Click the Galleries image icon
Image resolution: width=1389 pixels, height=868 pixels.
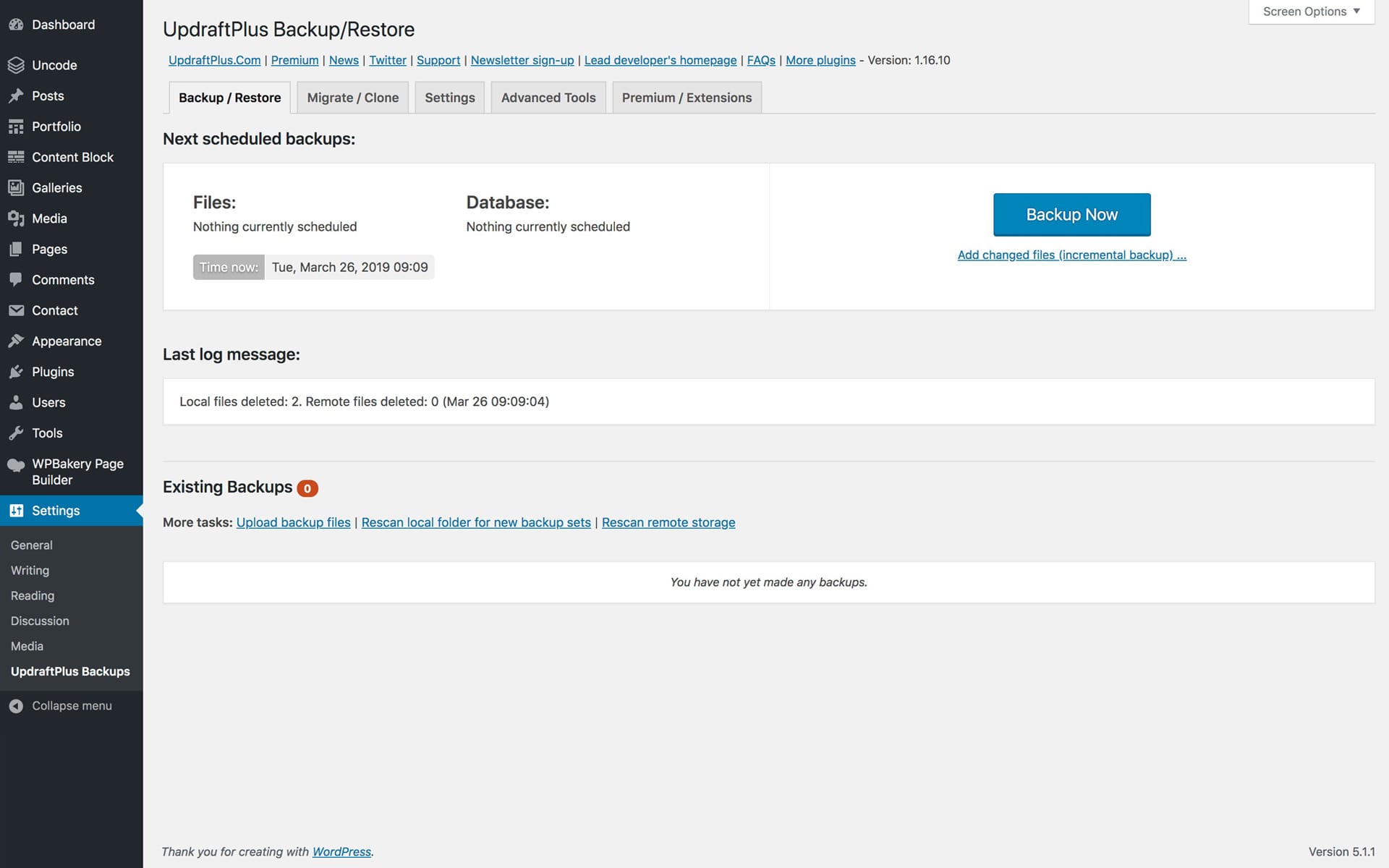coord(16,188)
